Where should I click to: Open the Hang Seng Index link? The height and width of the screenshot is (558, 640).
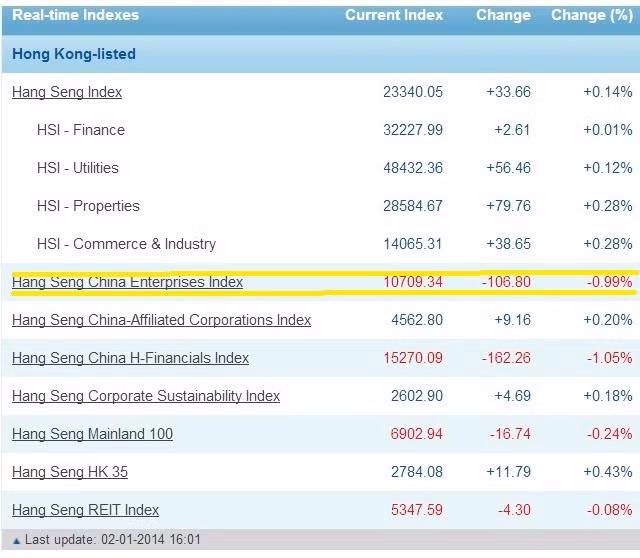(67, 92)
